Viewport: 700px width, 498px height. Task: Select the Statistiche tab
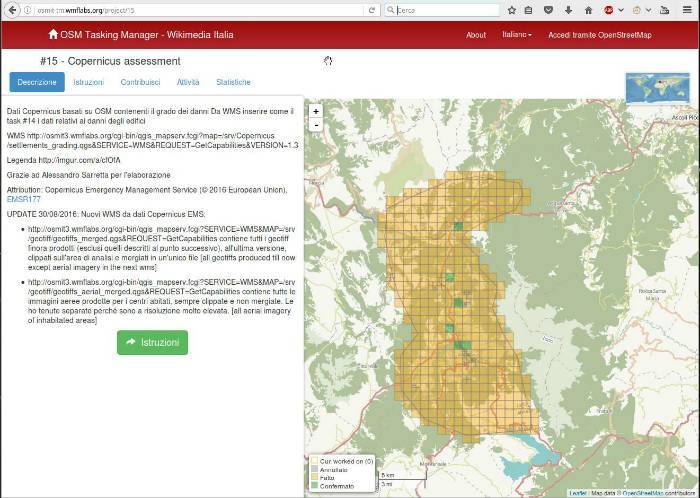pyautogui.click(x=233, y=82)
